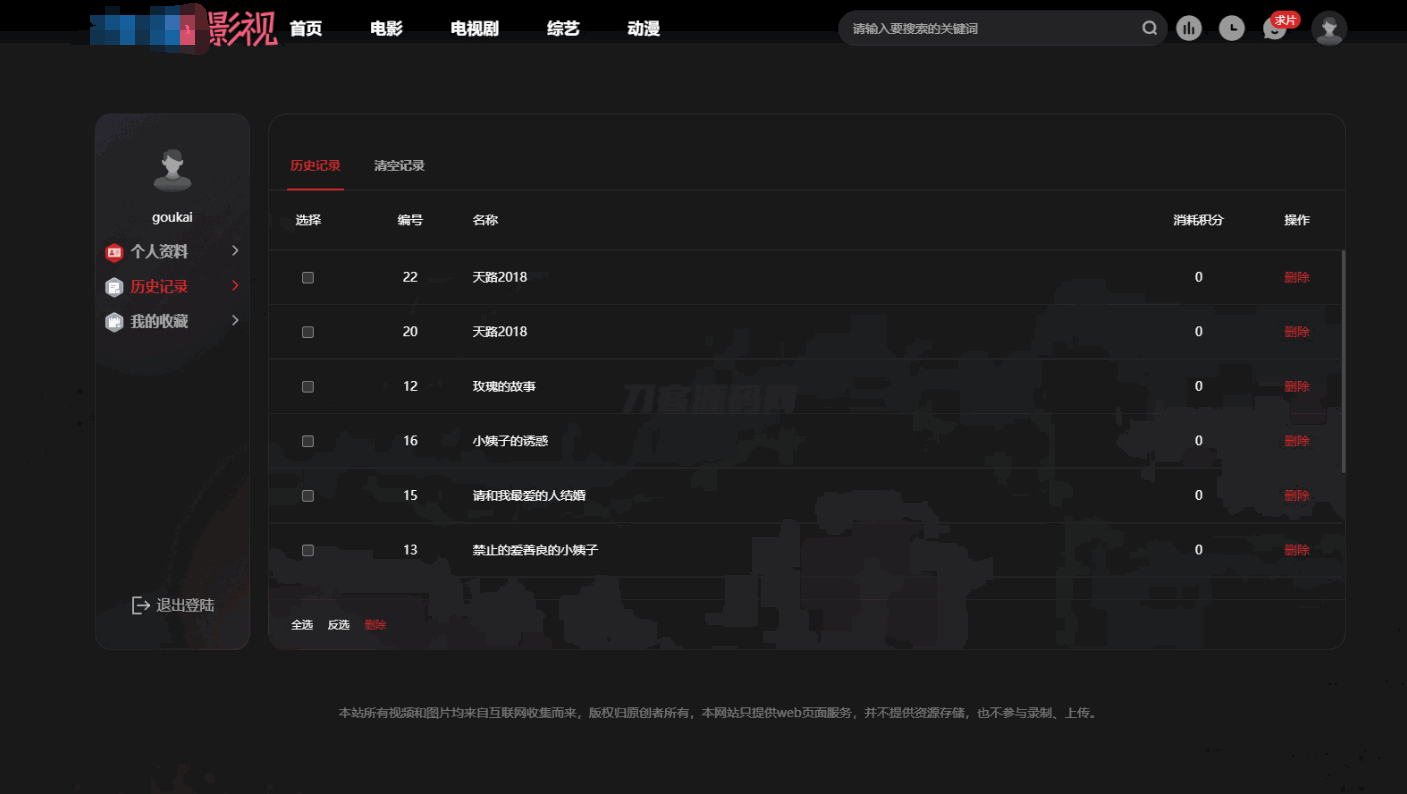Click the 退出登陆 logout icon
The height and width of the screenshot is (794, 1407).
pyautogui.click(x=141, y=605)
